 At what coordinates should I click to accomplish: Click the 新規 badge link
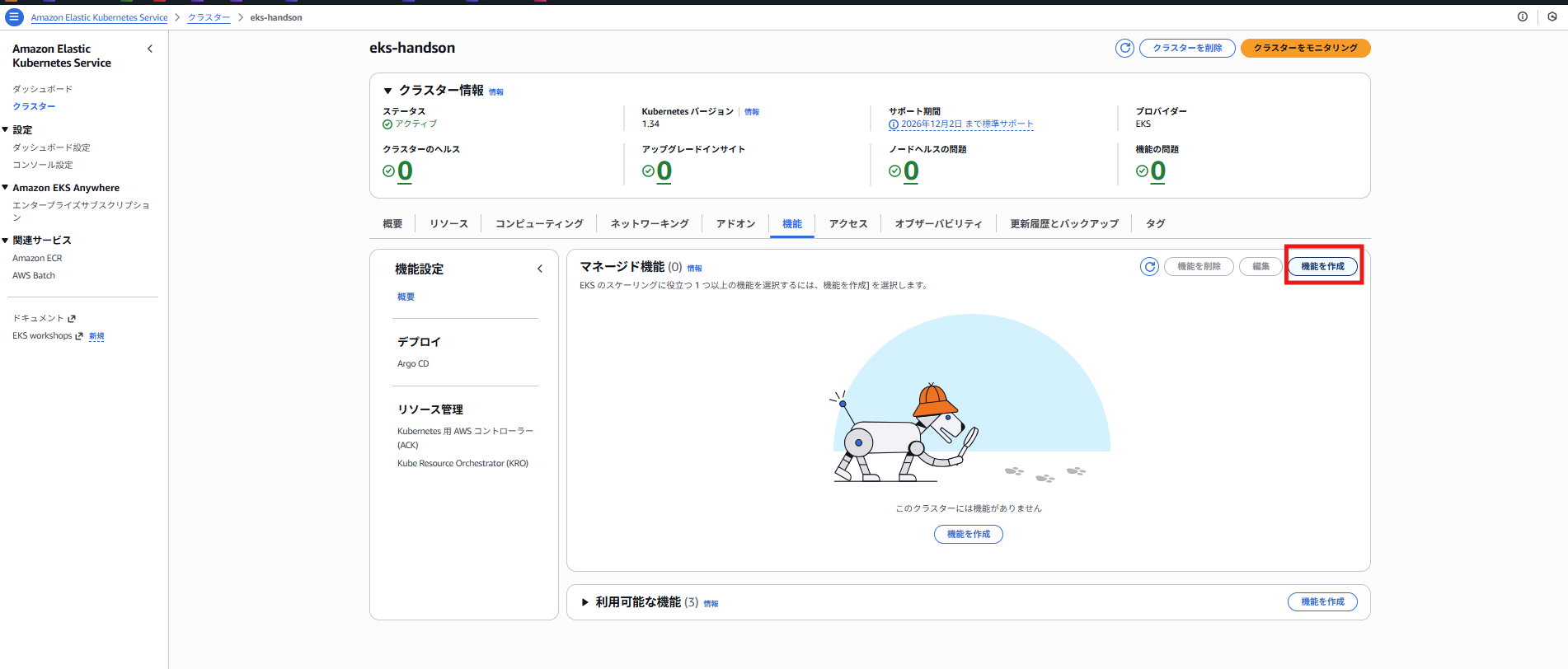pyautogui.click(x=96, y=336)
